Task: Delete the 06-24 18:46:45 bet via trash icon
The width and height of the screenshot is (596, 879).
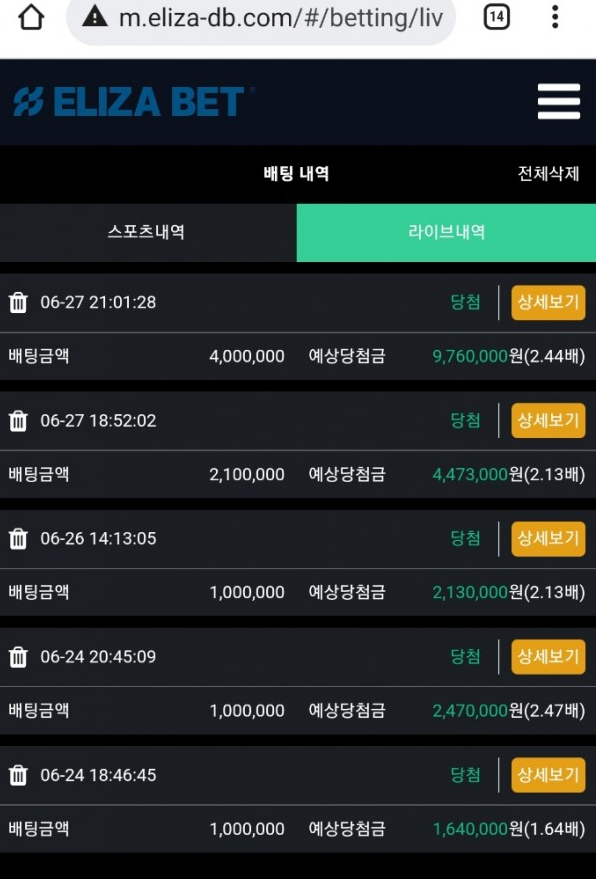Action: pos(18,775)
